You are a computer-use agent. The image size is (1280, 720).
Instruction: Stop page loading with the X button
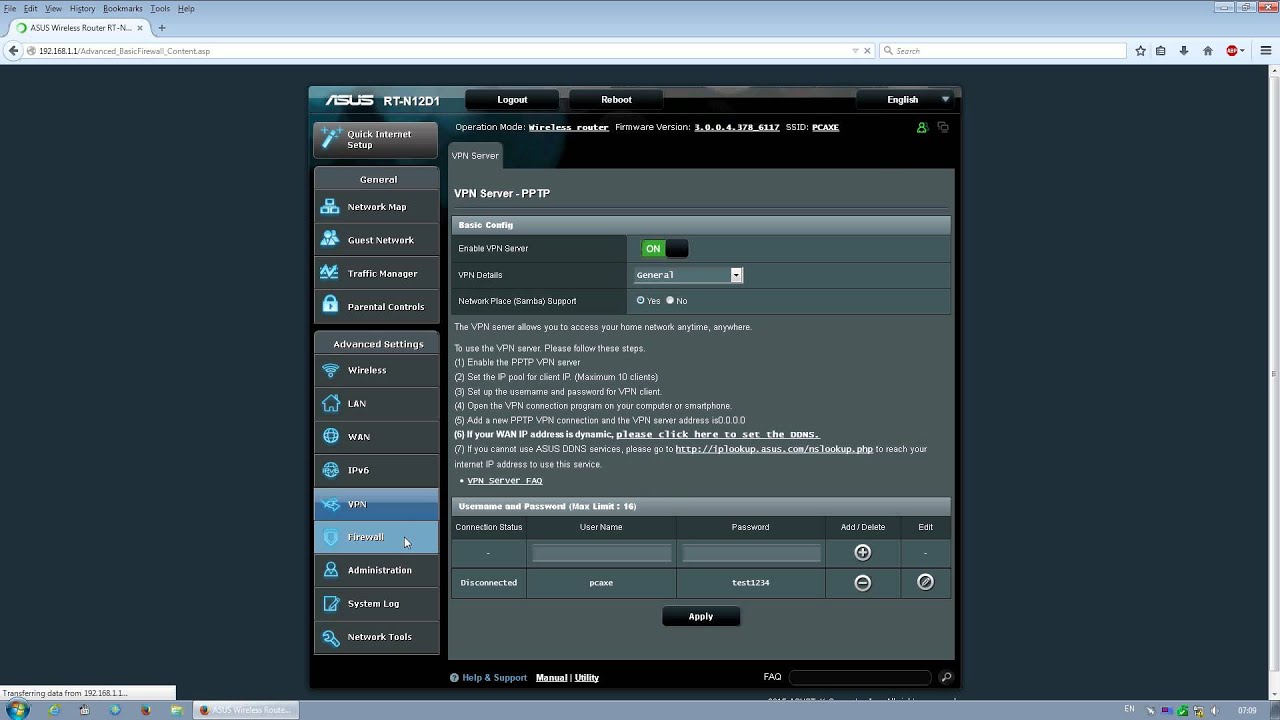[867, 51]
